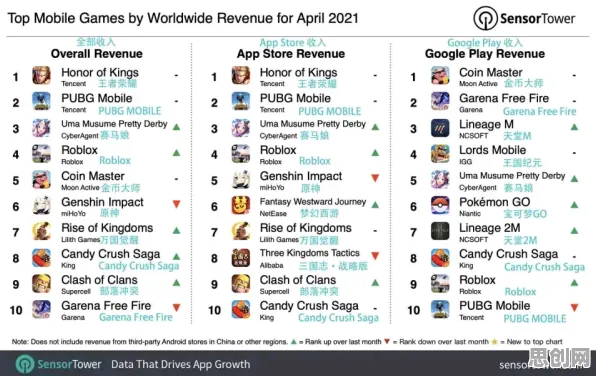Click the rank-down arrow beside Genshin Impact in Overall

[x=176, y=204]
